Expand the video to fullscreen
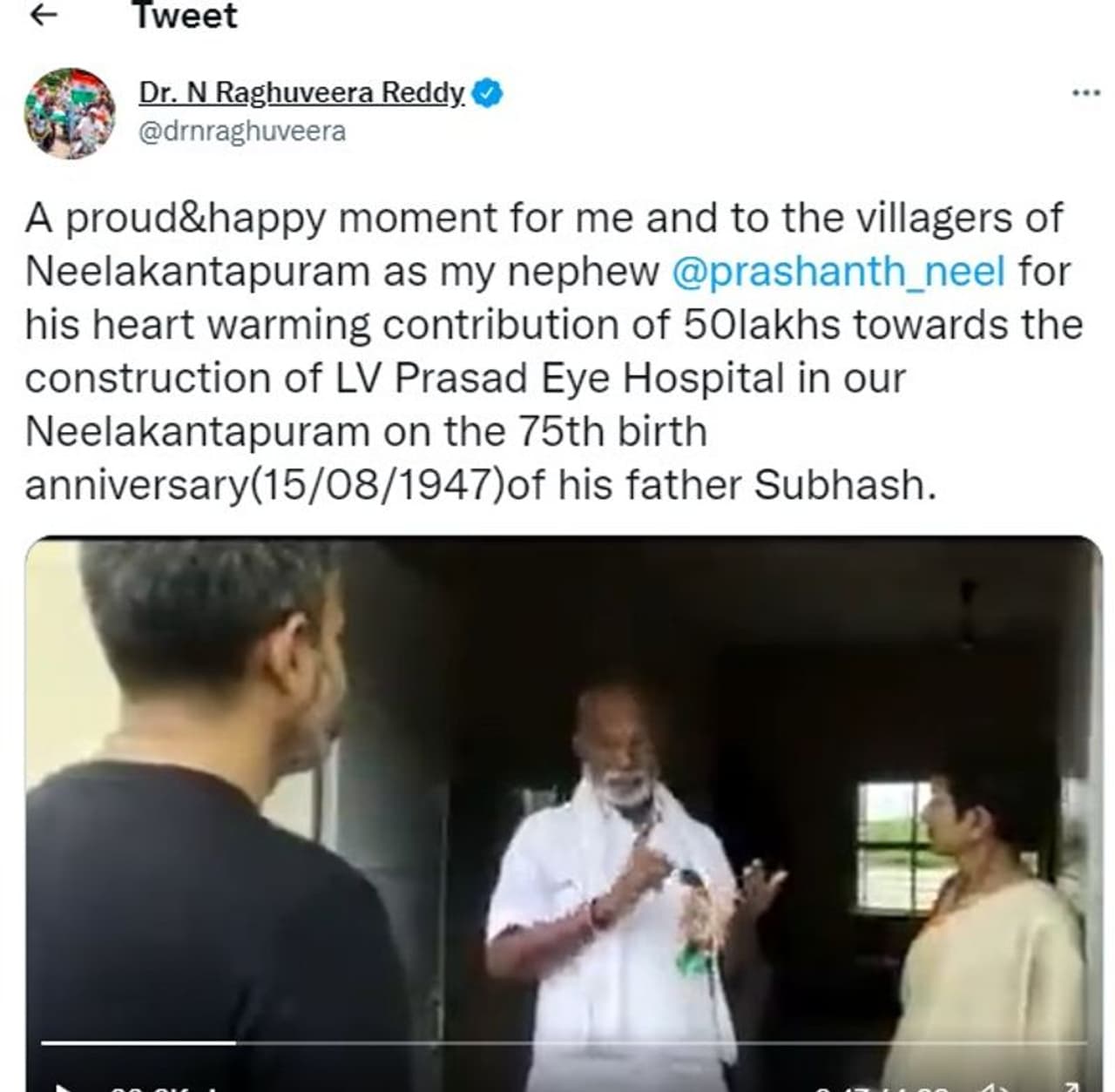The image size is (1115, 1092). [x=1071, y=1086]
